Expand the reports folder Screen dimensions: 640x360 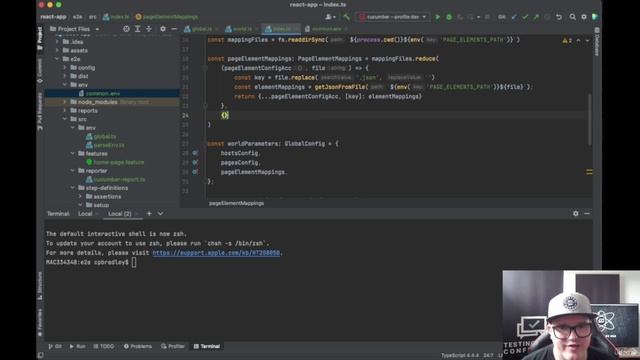point(65,111)
